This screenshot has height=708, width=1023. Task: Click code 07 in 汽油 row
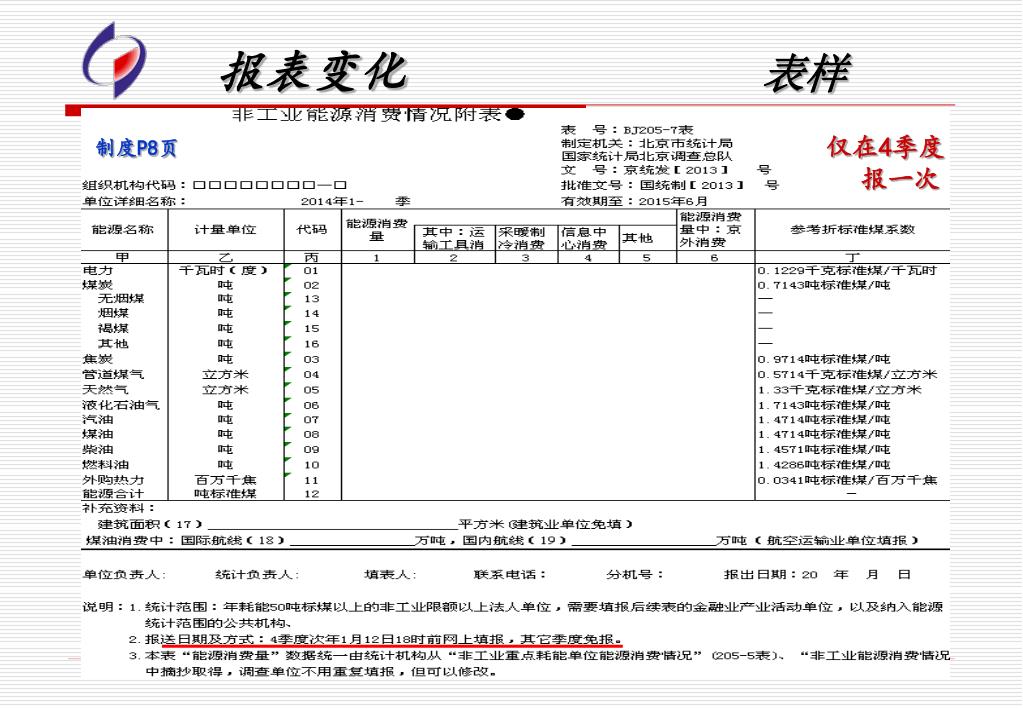pyautogui.click(x=311, y=420)
